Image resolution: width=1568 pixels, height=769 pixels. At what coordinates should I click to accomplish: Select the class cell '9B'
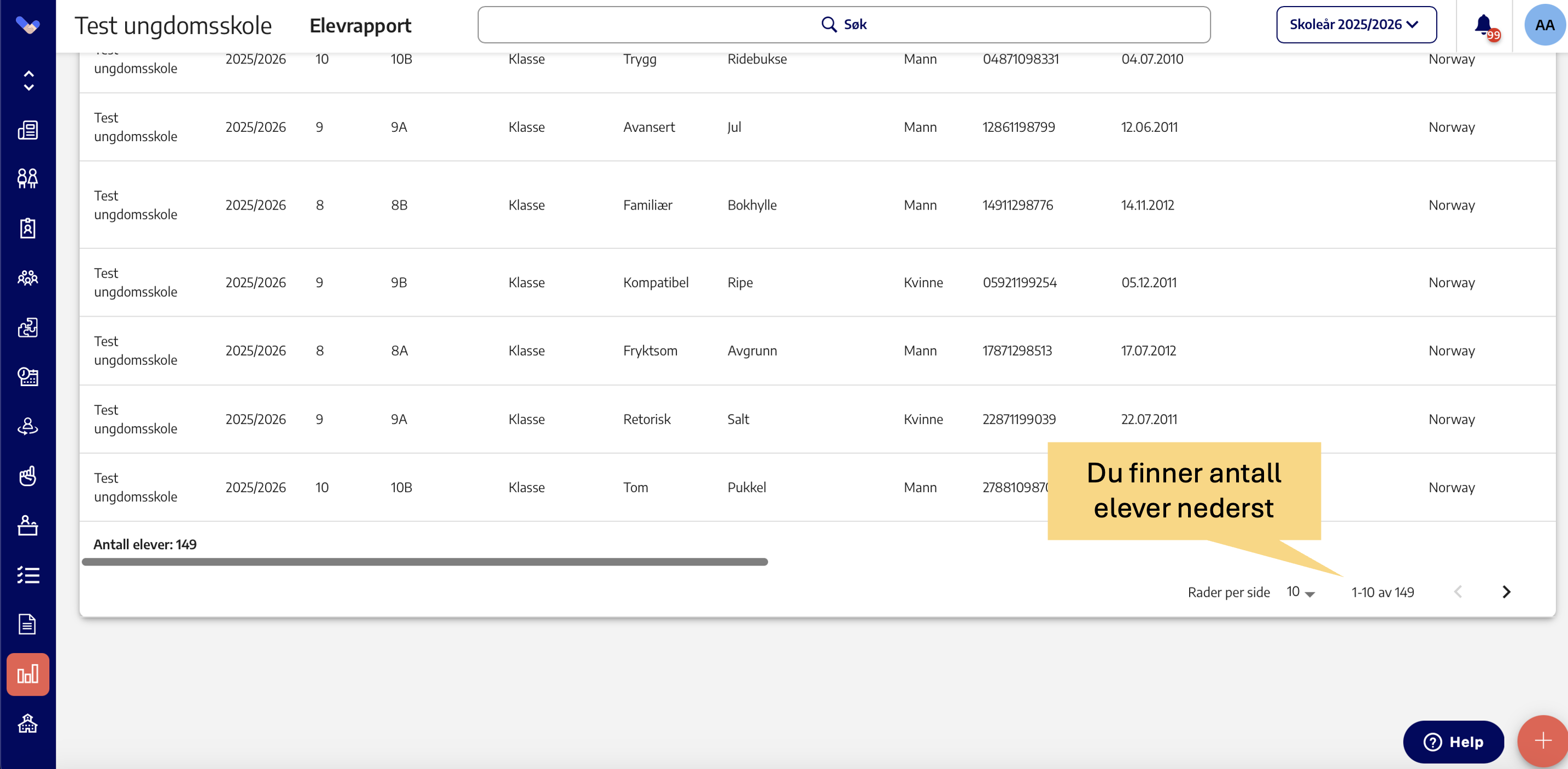[399, 283]
